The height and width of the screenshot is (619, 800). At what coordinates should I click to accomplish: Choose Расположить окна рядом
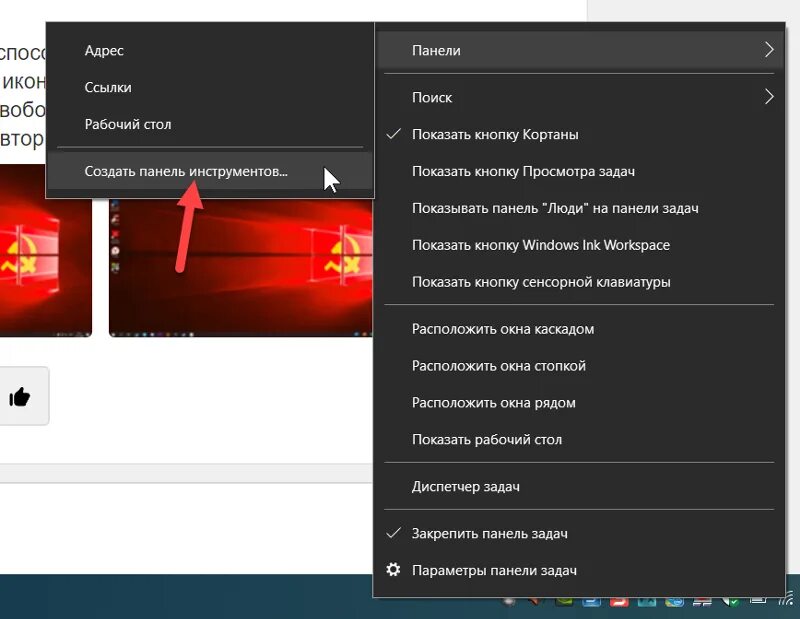tap(579, 403)
